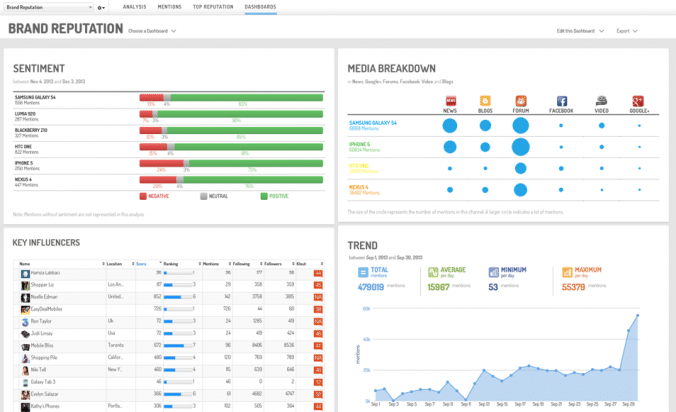Screen dimensions: 676x412
Task: Click the Maximum per day icon
Action: 567,272
